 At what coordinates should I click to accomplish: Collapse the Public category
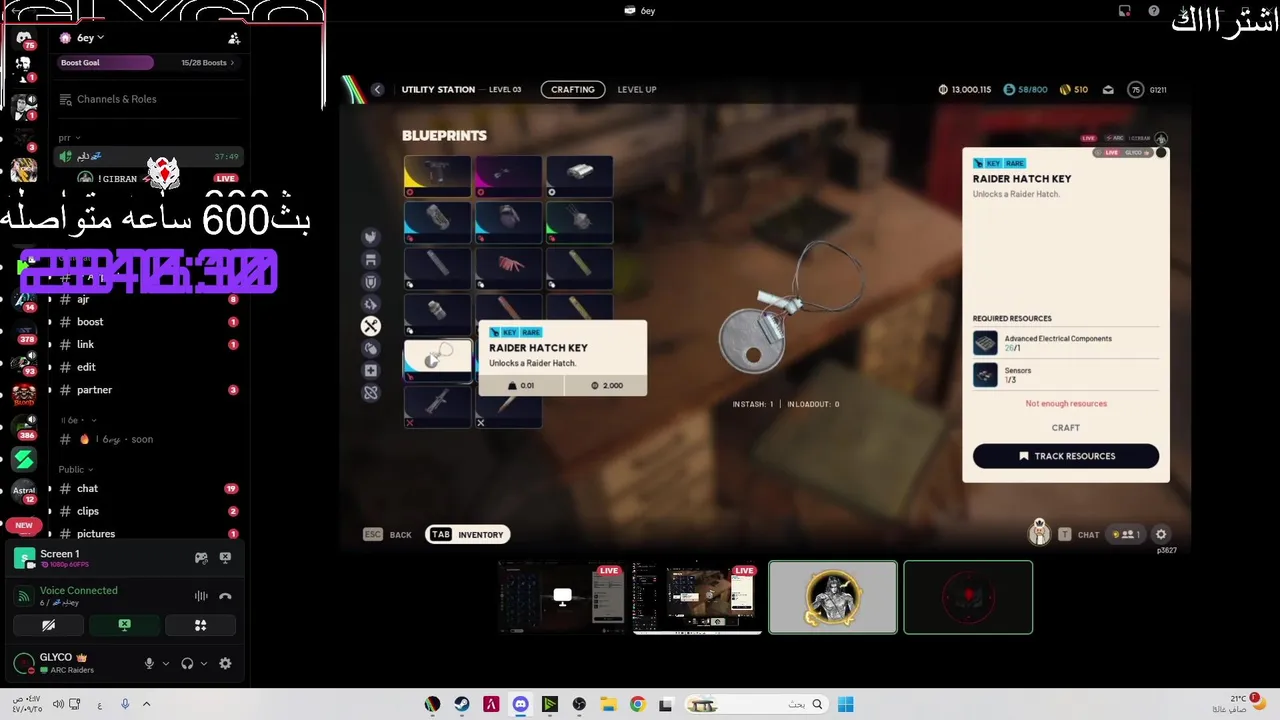(74, 469)
